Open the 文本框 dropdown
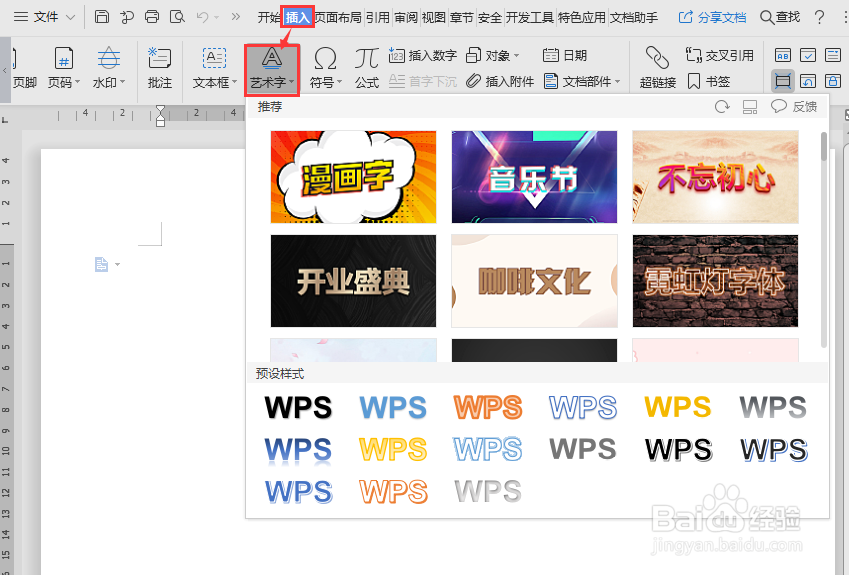 [x=214, y=67]
